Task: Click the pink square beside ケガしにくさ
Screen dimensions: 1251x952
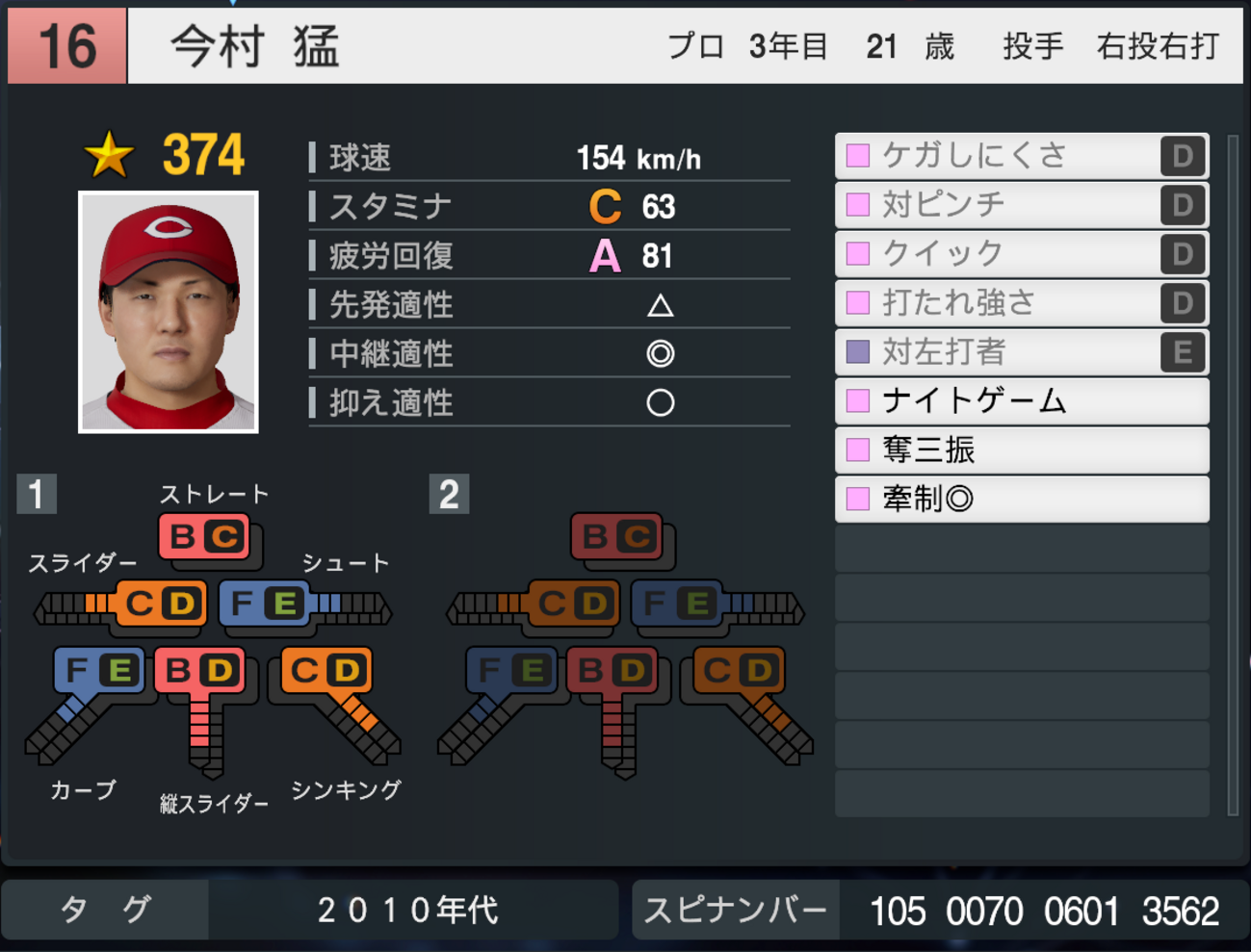Action: point(858,156)
